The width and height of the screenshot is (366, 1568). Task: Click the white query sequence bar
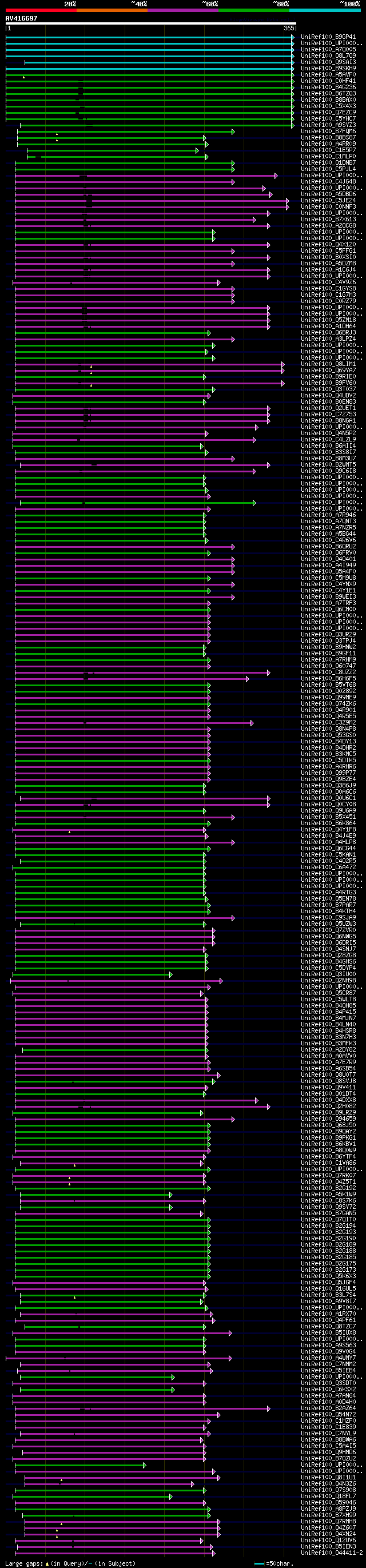(150, 23)
